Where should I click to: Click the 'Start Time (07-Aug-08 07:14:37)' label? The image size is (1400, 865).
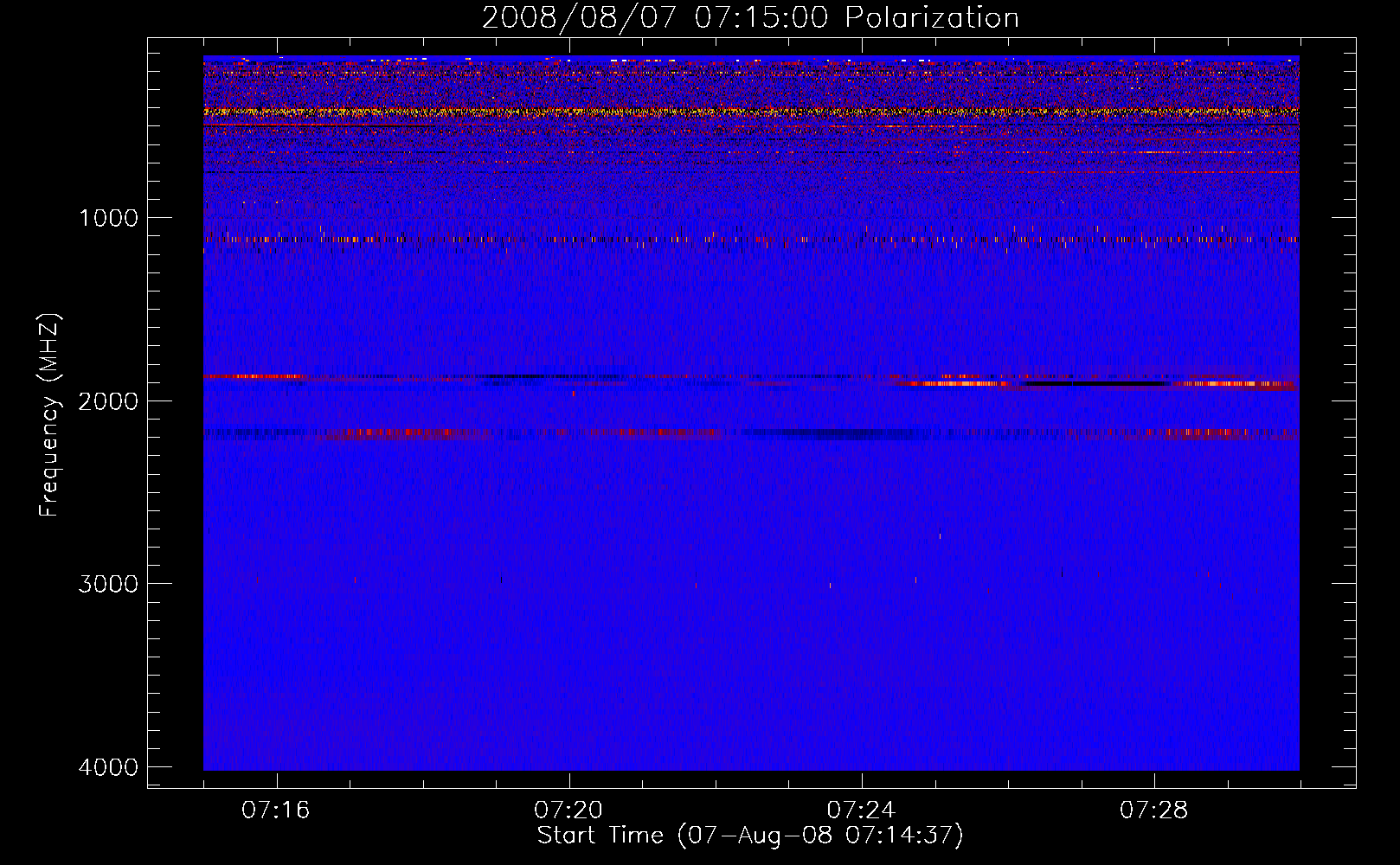point(750,836)
